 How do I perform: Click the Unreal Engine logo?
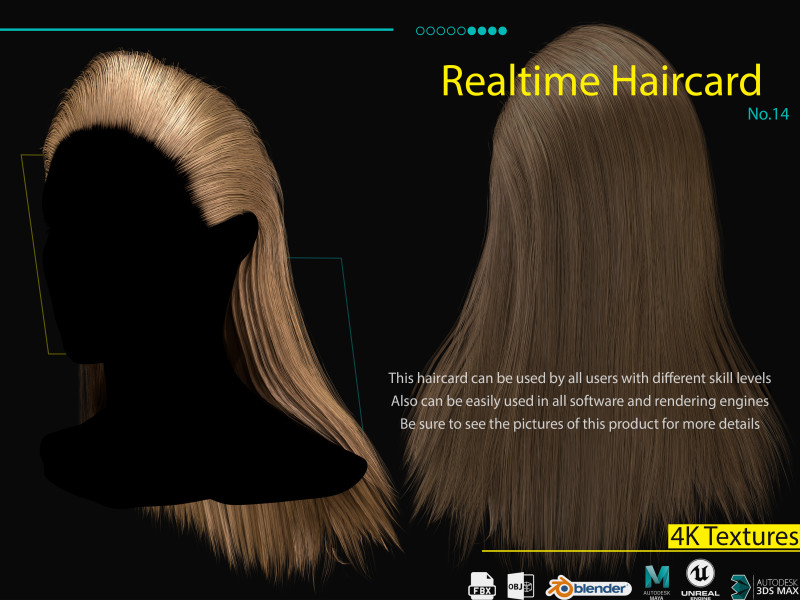click(x=701, y=580)
